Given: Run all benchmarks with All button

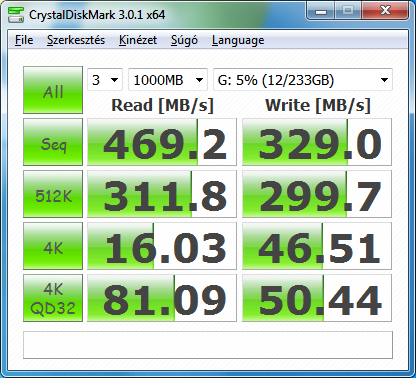Looking at the screenshot, I should tap(53, 90).
